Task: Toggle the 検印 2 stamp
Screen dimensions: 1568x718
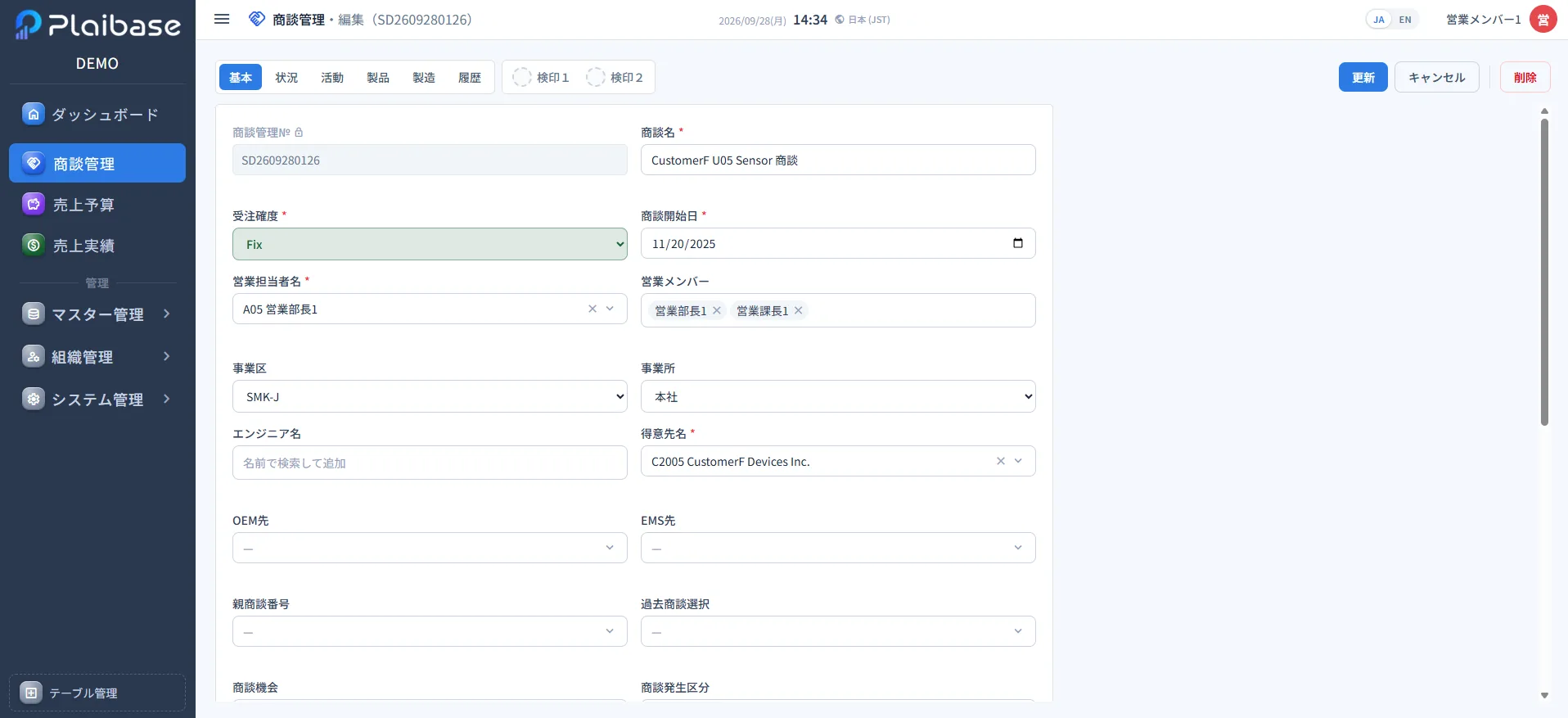Action: coord(615,77)
